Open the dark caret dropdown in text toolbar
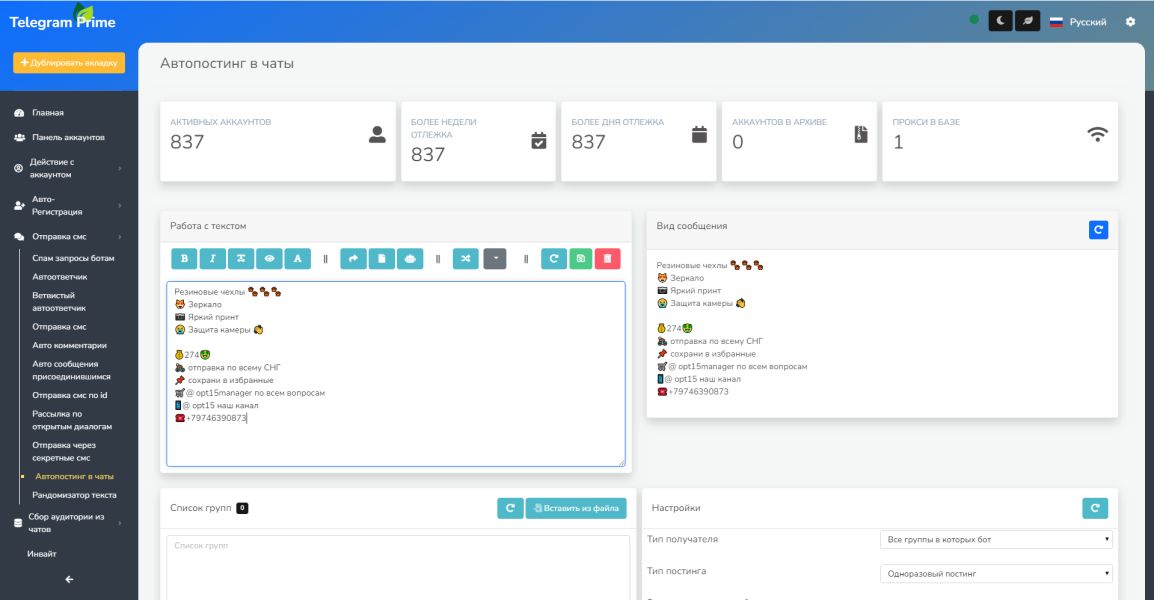Viewport: 1154px width, 600px height. pyautogui.click(x=495, y=259)
